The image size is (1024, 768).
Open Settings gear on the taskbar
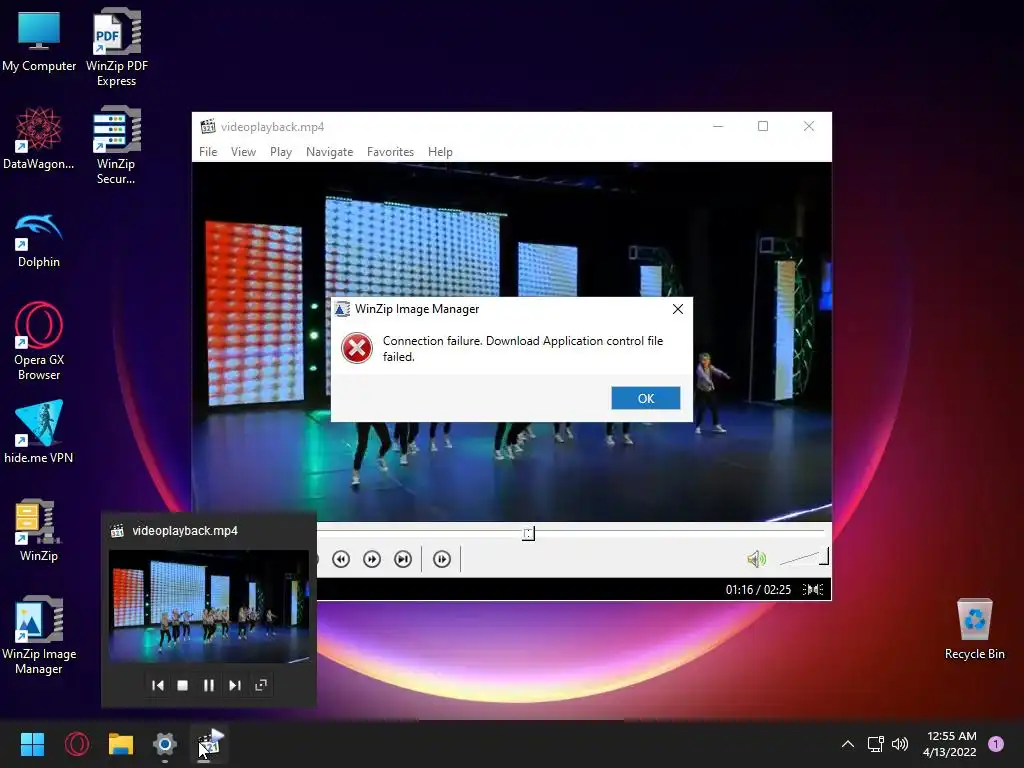(165, 744)
